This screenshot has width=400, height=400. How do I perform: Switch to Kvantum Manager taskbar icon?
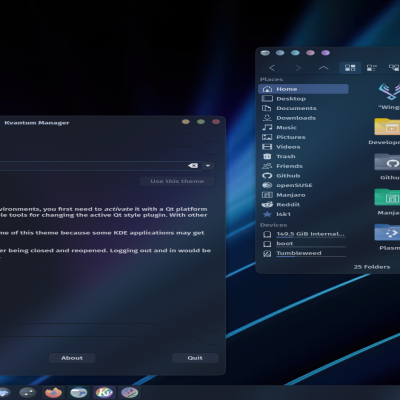tap(104, 392)
